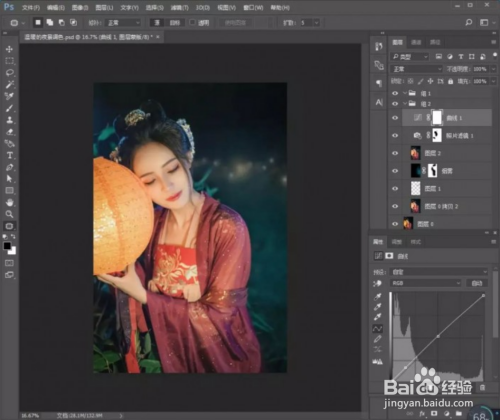Hide the 组 2 group visibility eye
500x420 pixels.
click(395, 104)
